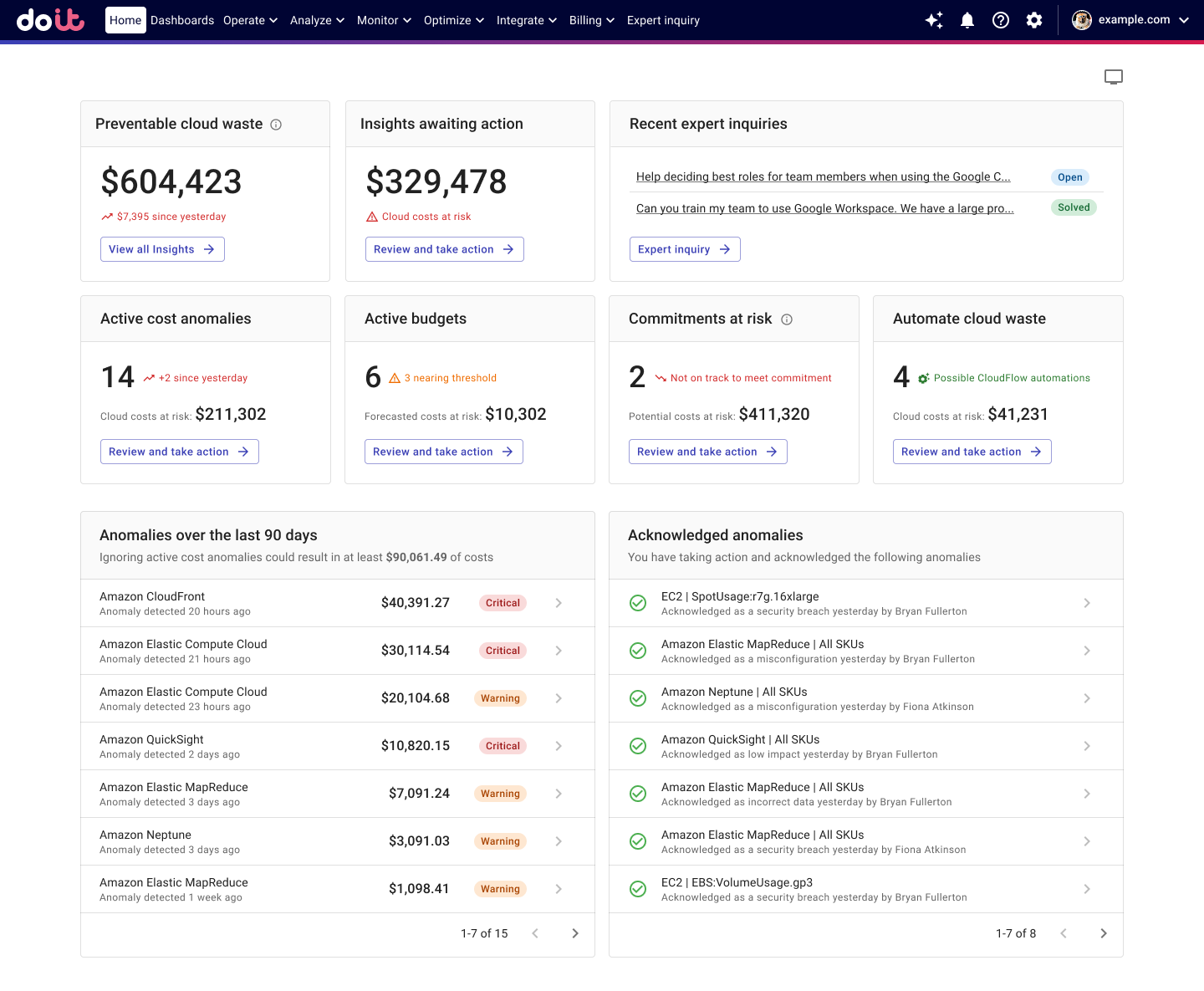Open Expert inquiry in the navigation bar
The width and height of the screenshot is (1204, 991).
pos(663,20)
